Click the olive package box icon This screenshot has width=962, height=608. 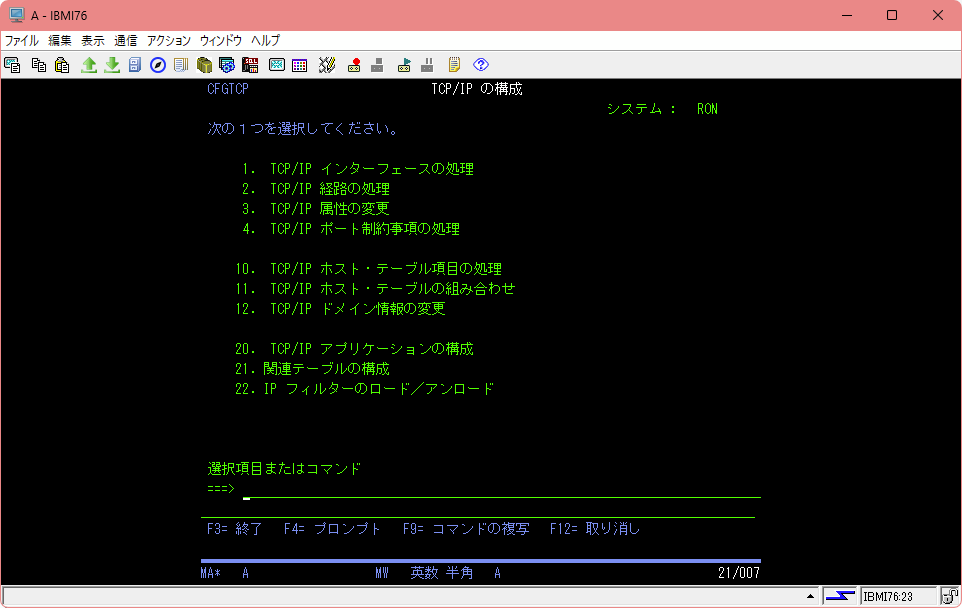click(204, 64)
